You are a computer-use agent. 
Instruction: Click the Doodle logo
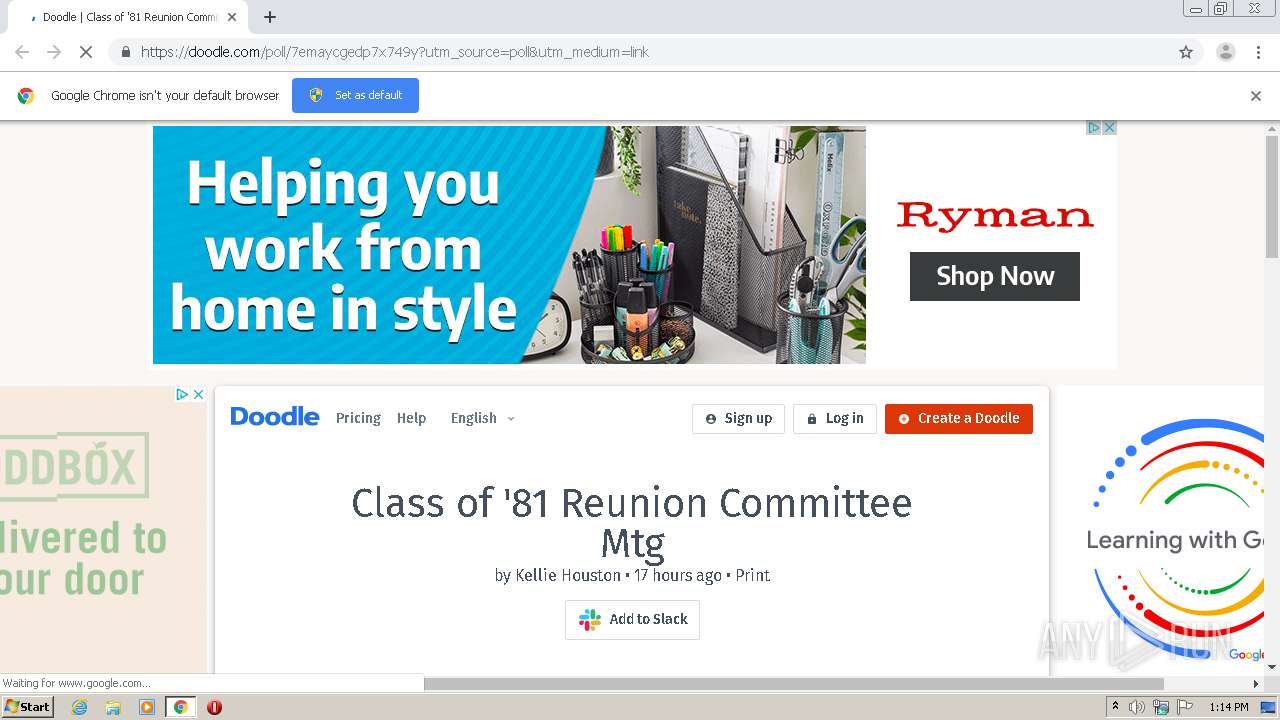(x=275, y=417)
